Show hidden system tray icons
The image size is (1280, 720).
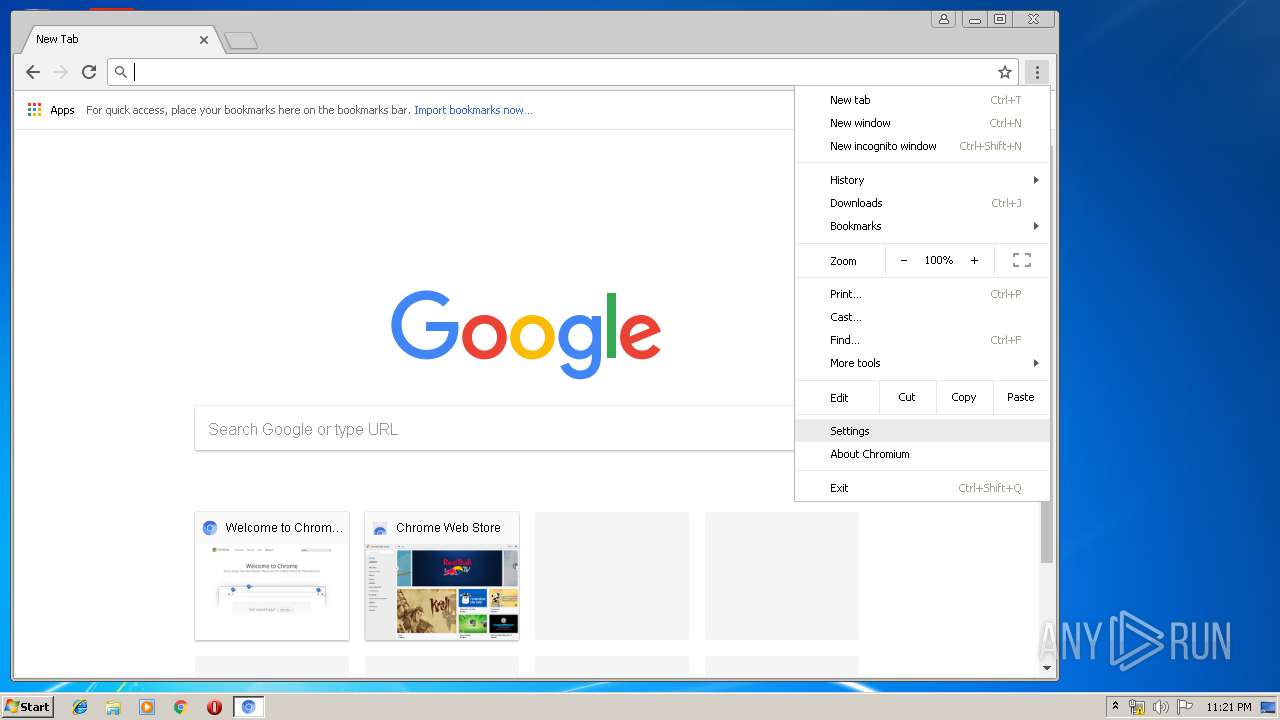click(x=1115, y=707)
